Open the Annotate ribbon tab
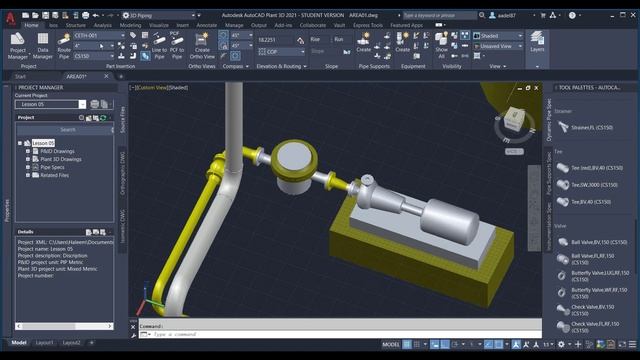 207,25
